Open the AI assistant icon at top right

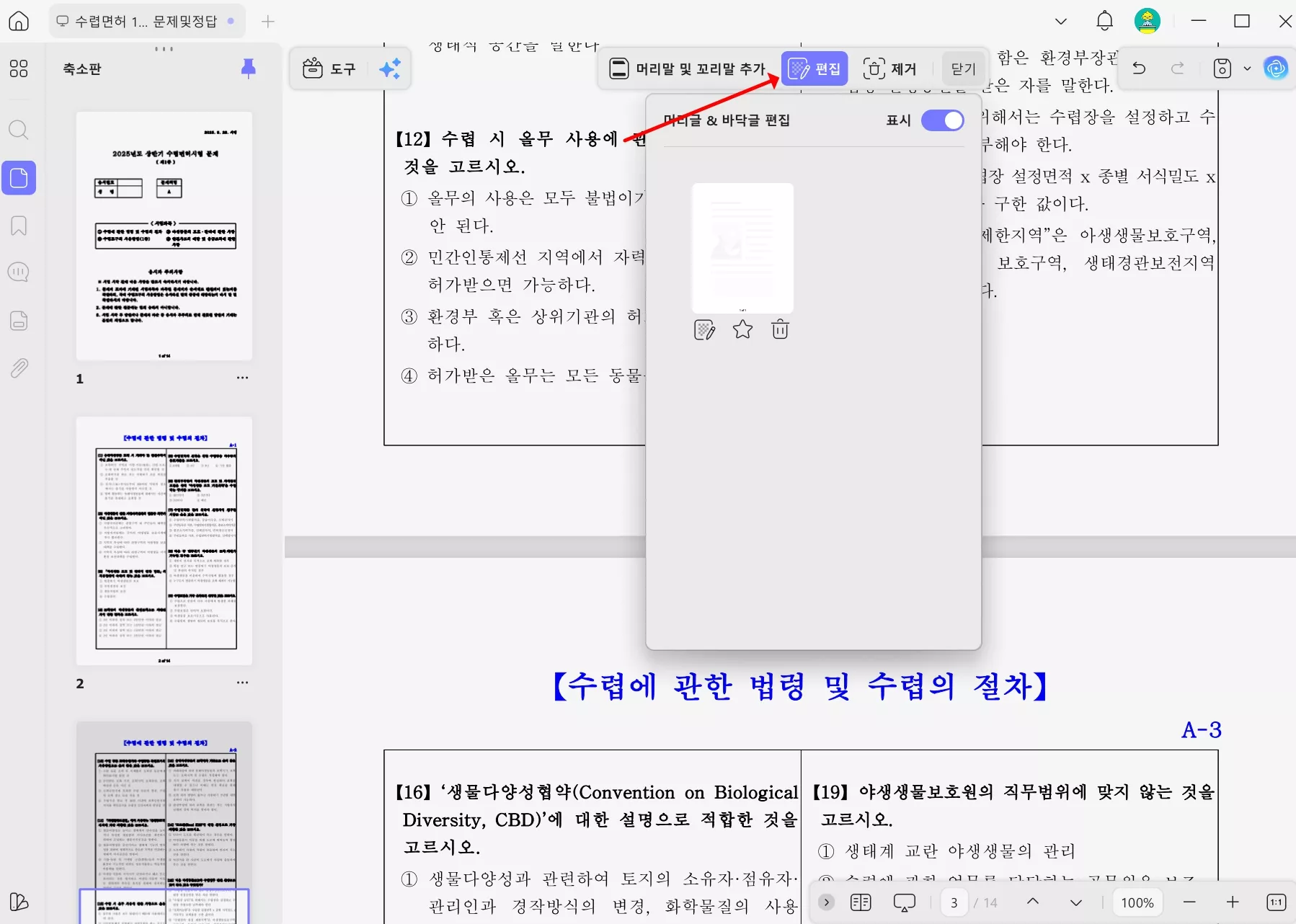(x=1276, y=68)
